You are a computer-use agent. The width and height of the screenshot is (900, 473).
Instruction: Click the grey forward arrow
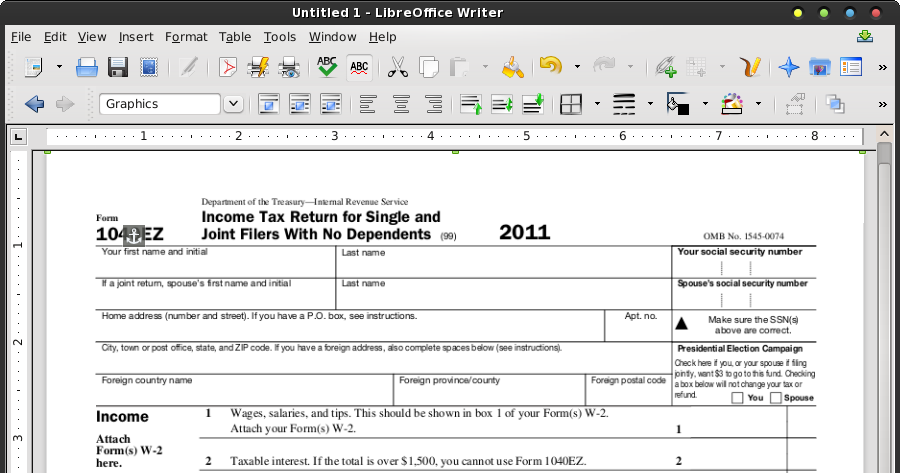tap(65, 104)
